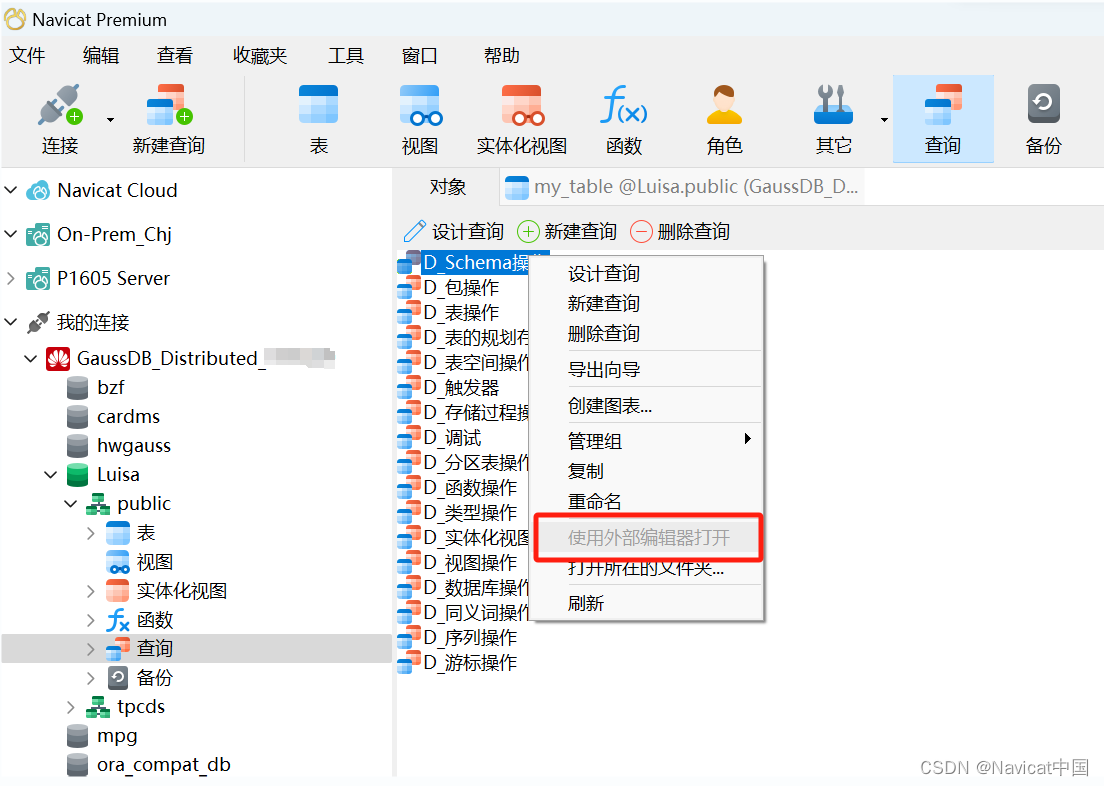Switch to the my_table @Luisa.public tab
Image resolution: width=1104 pixels, height=786 pixels.
click(x=682, y=187)
